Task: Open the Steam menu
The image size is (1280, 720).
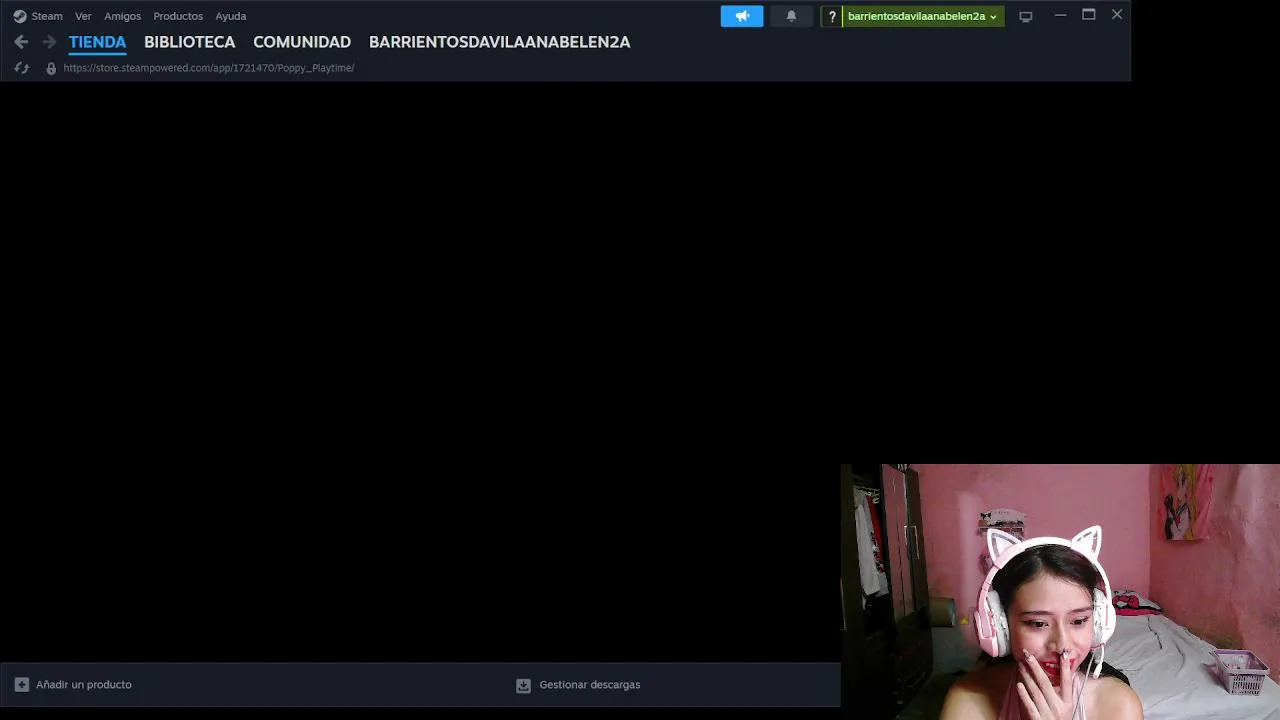Action: (x=47, y=16)
